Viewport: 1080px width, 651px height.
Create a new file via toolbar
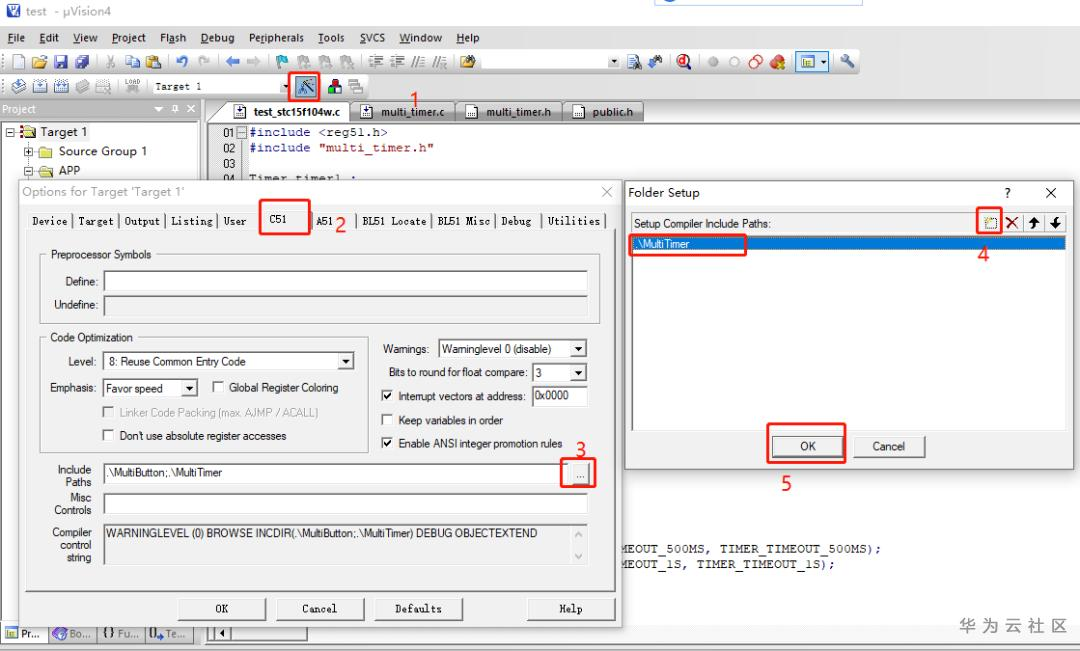pos(19,62)
